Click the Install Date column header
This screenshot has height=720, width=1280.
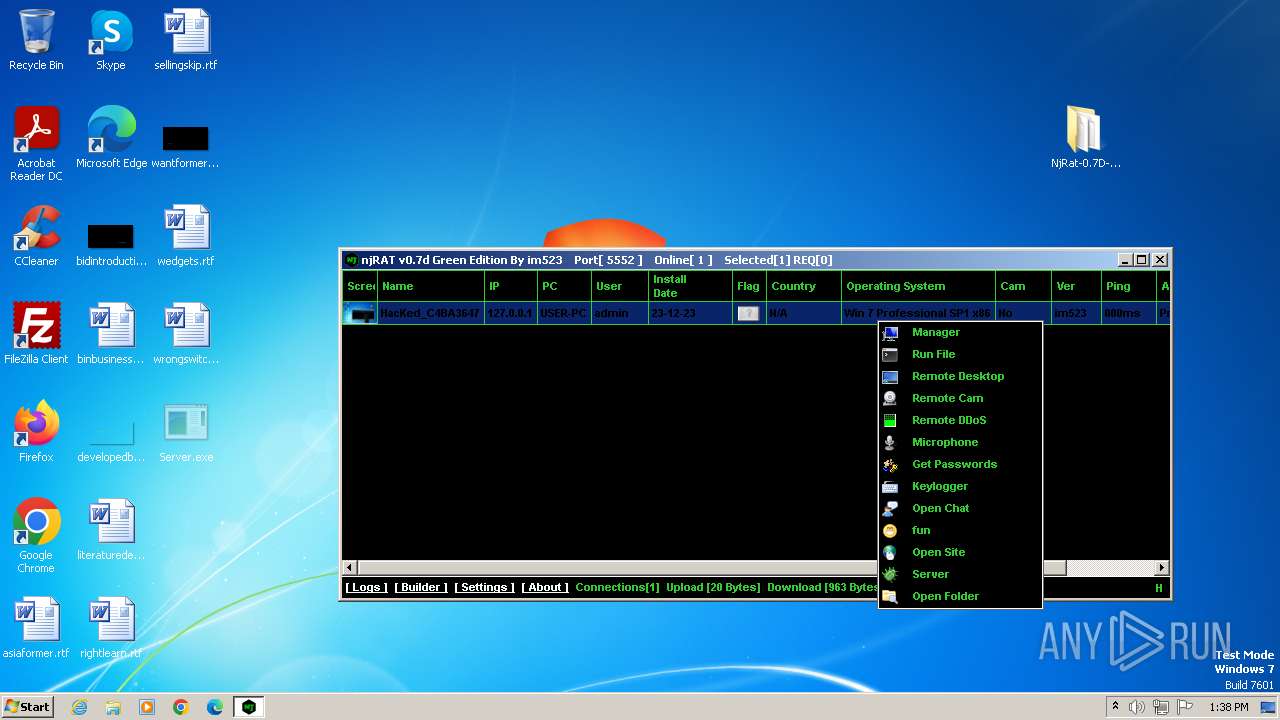(x=690, y=286)
